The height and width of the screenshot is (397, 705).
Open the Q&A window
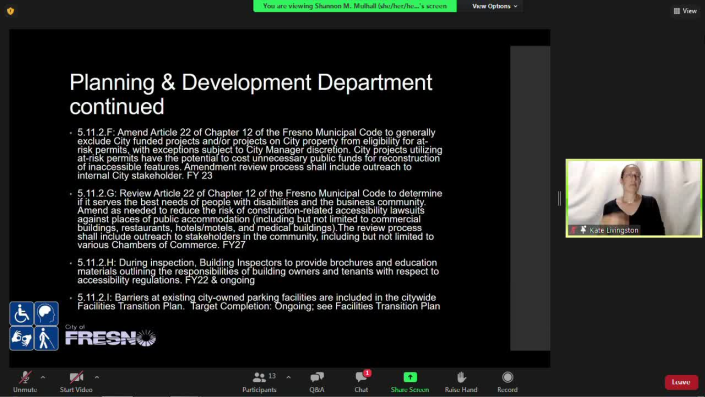317,382
